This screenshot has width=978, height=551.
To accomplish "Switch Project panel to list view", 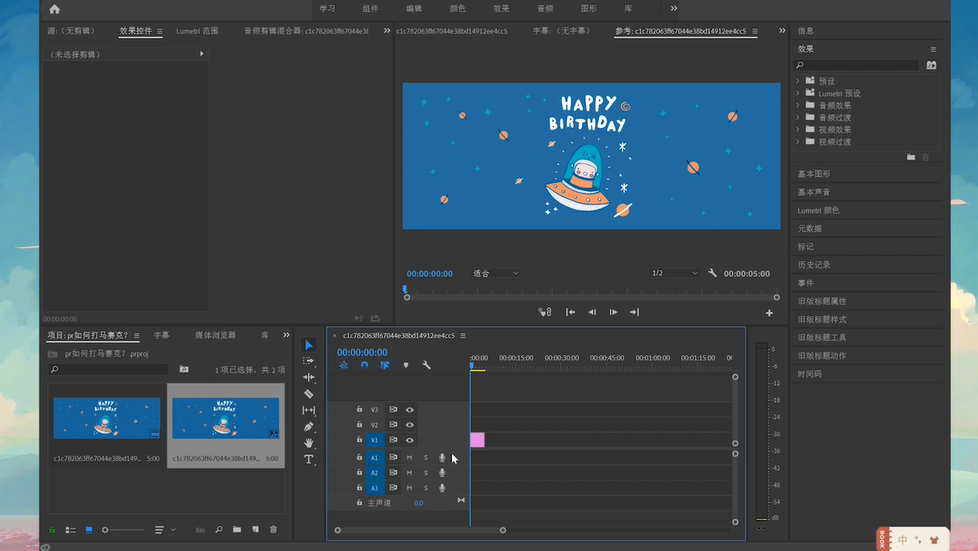I will 70,530.
